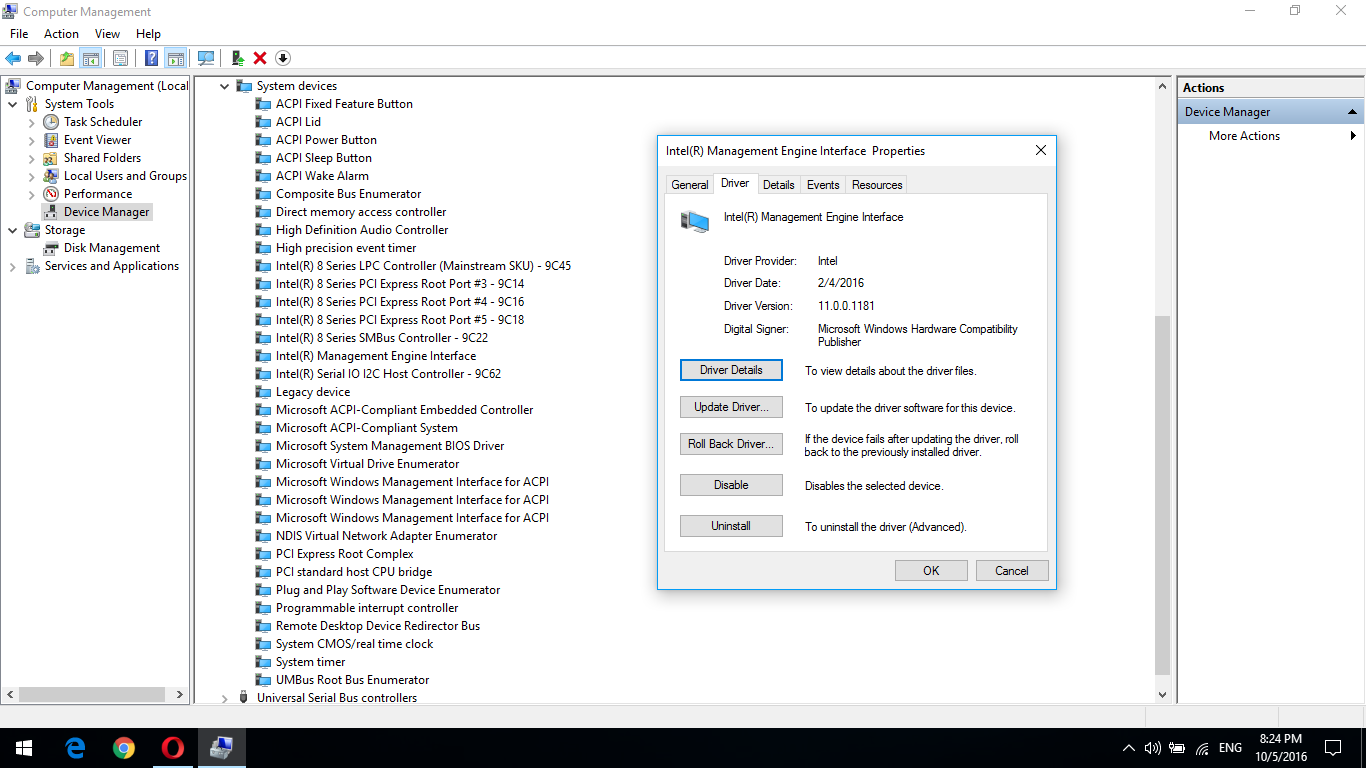Open the Windows Start button
1366x768 pixels.
(24, 748)
